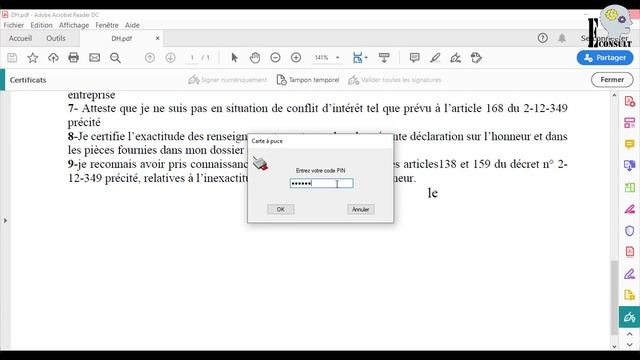Open Protect shield tool in sidebar
The image size is (640, 360).
(x=629, y=231)
